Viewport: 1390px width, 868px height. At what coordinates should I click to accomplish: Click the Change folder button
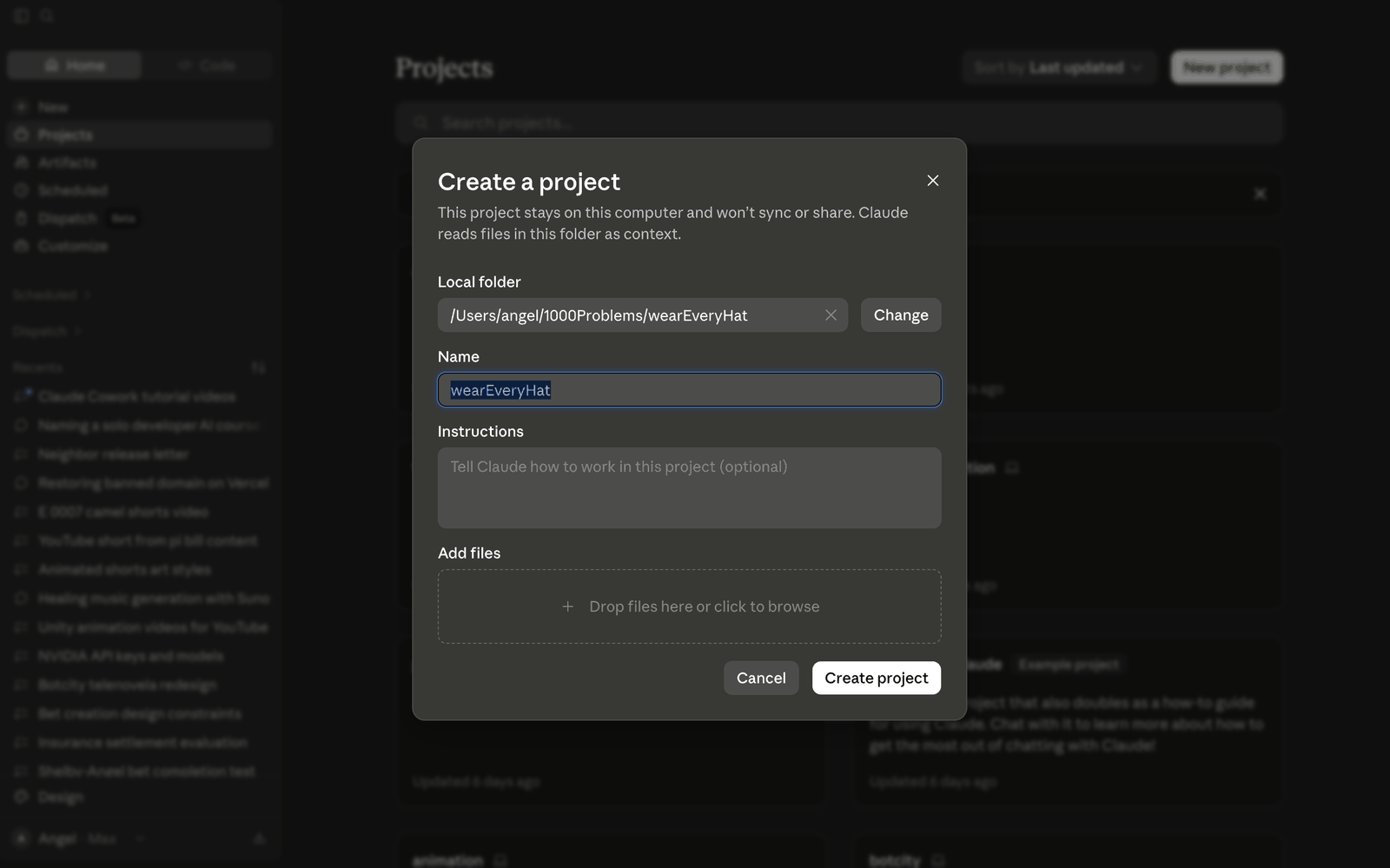click(901, 315)
